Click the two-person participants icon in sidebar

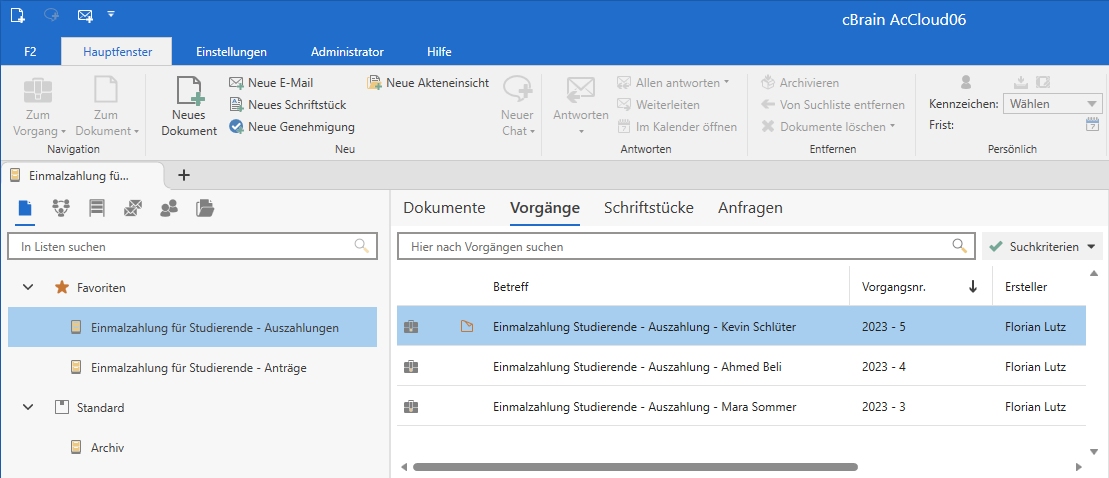169,208
